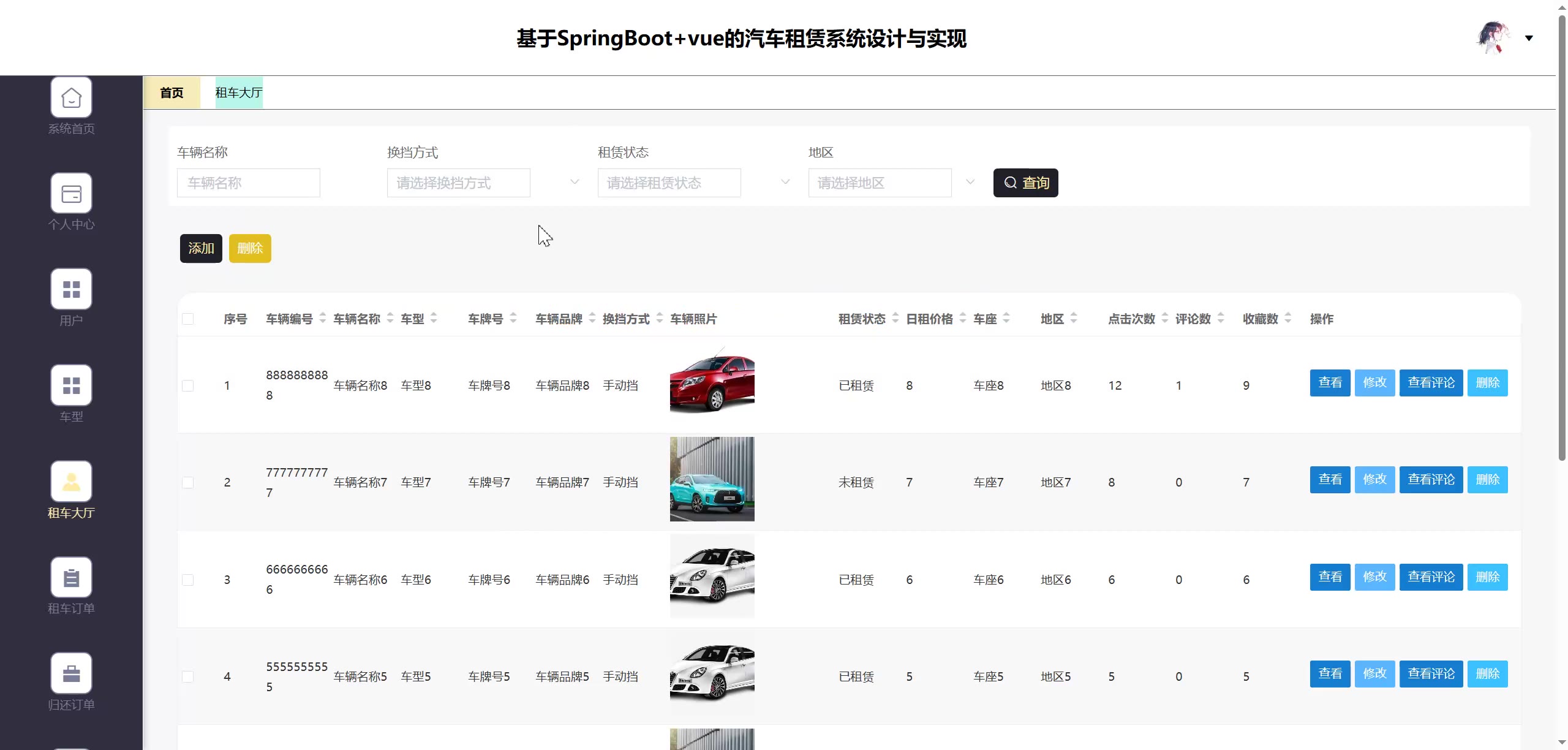Click 查看评论 for 车辆名称7
The width and height of the screenshot is (1568, 750).
(x=1431, y=480)
